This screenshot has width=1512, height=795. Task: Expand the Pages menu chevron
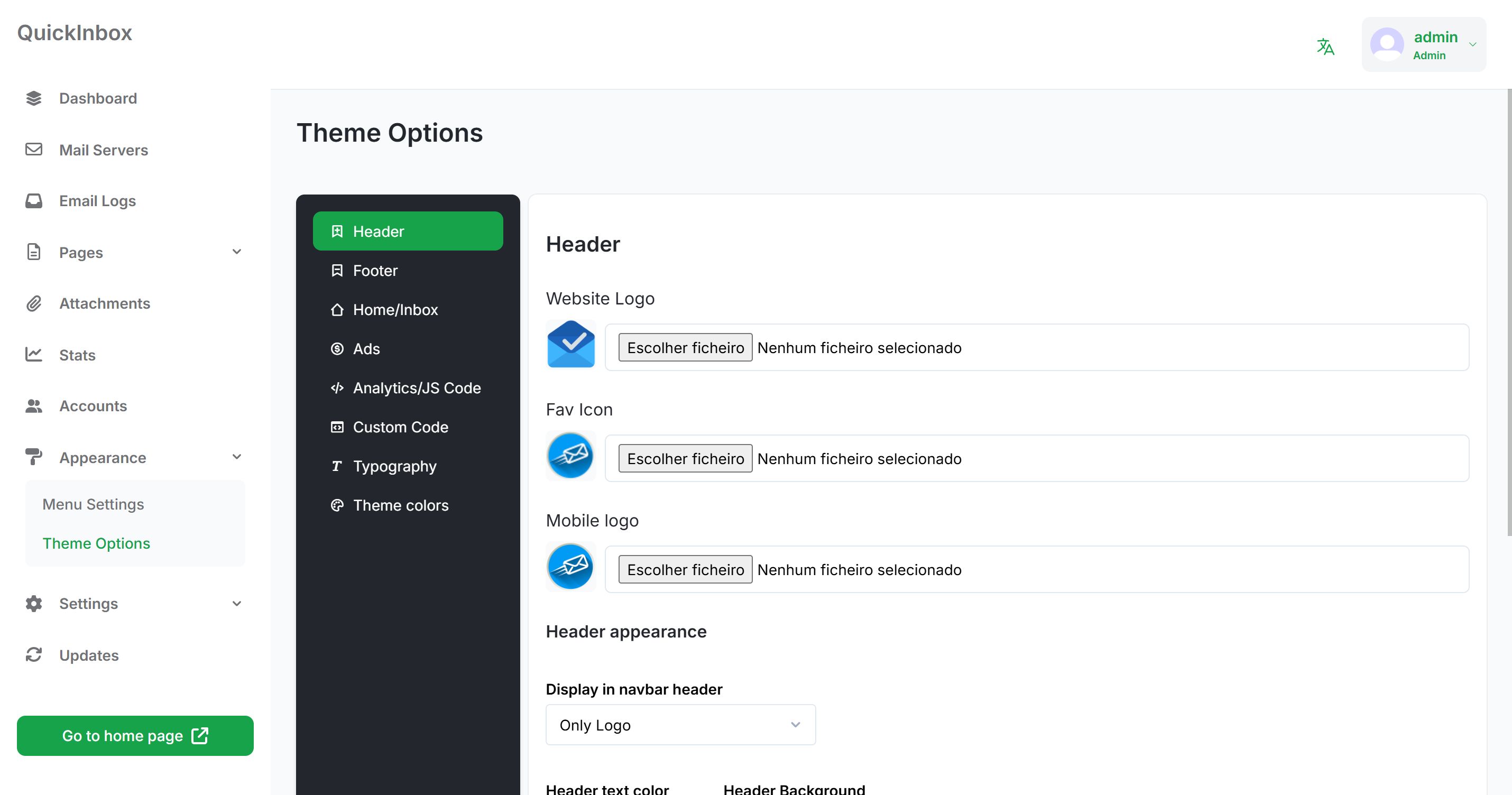pos(236,252)
